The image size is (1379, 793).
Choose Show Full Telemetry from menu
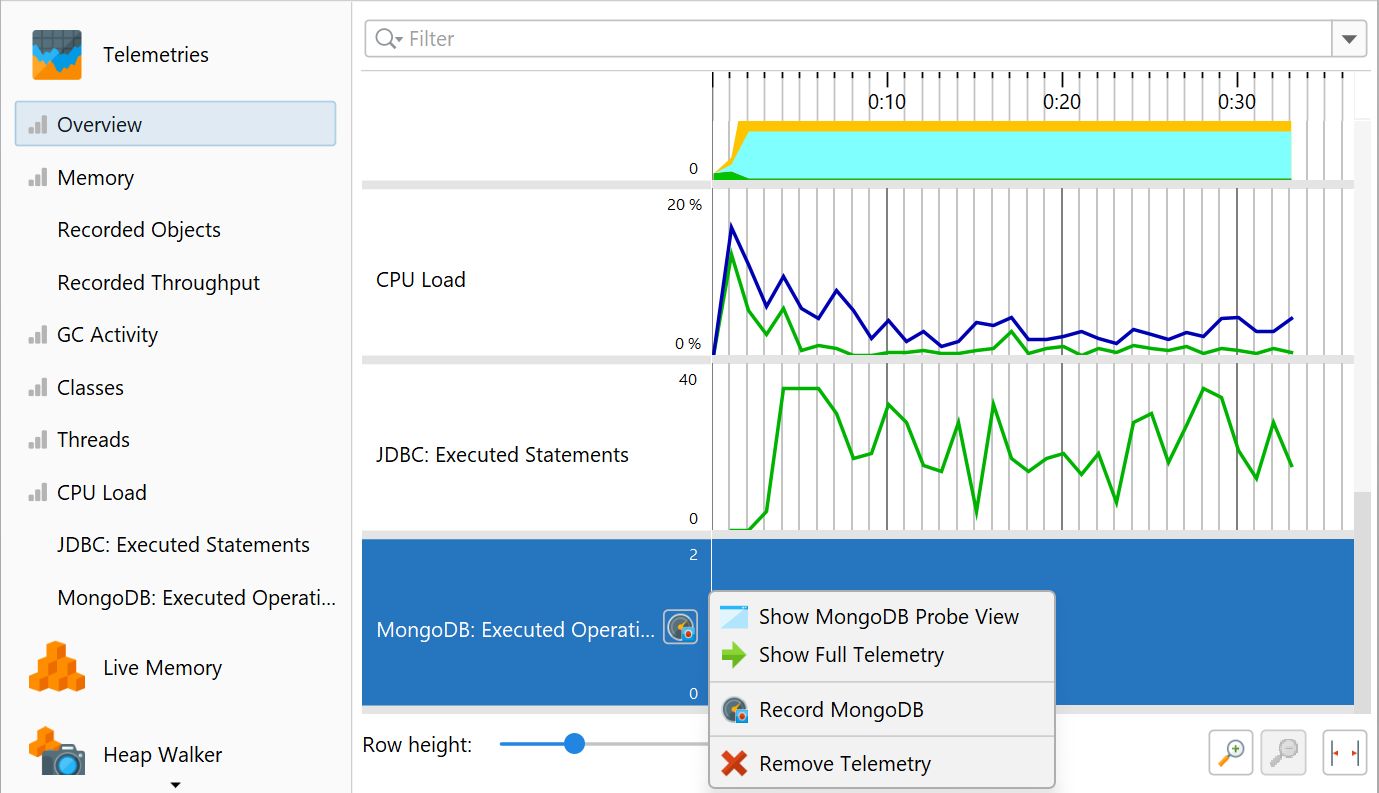(x=851, y=655)
